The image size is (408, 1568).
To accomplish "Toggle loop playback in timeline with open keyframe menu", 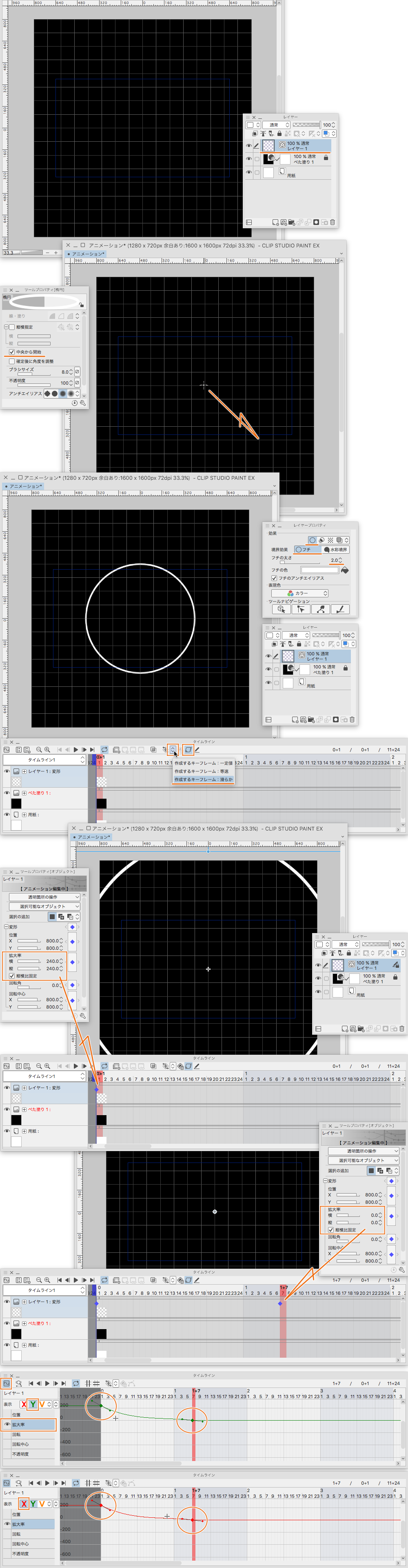I will [x=104, y=750].
